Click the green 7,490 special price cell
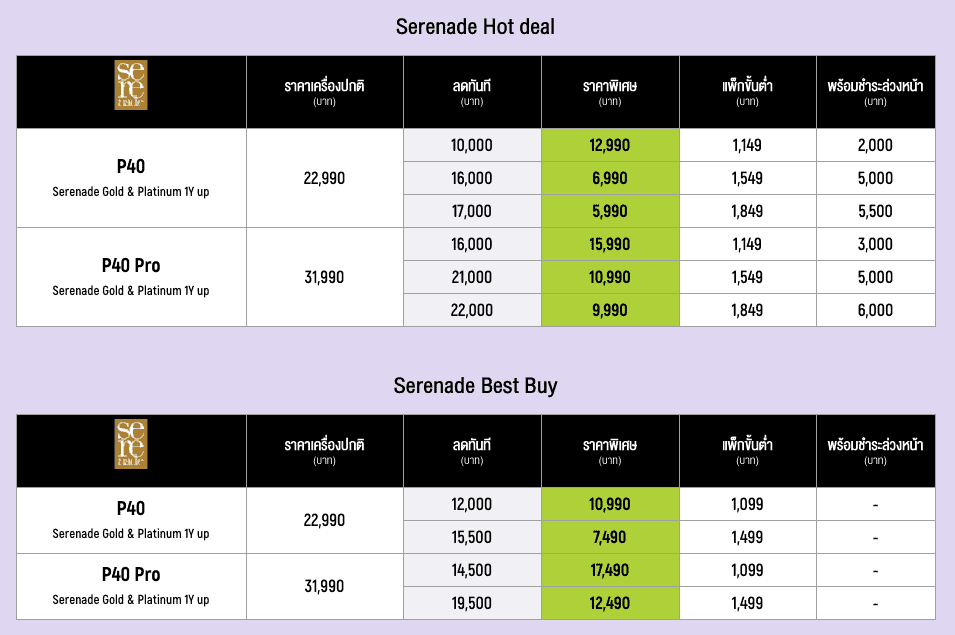This screenshot has height=635, width=955. click(610, 537)
